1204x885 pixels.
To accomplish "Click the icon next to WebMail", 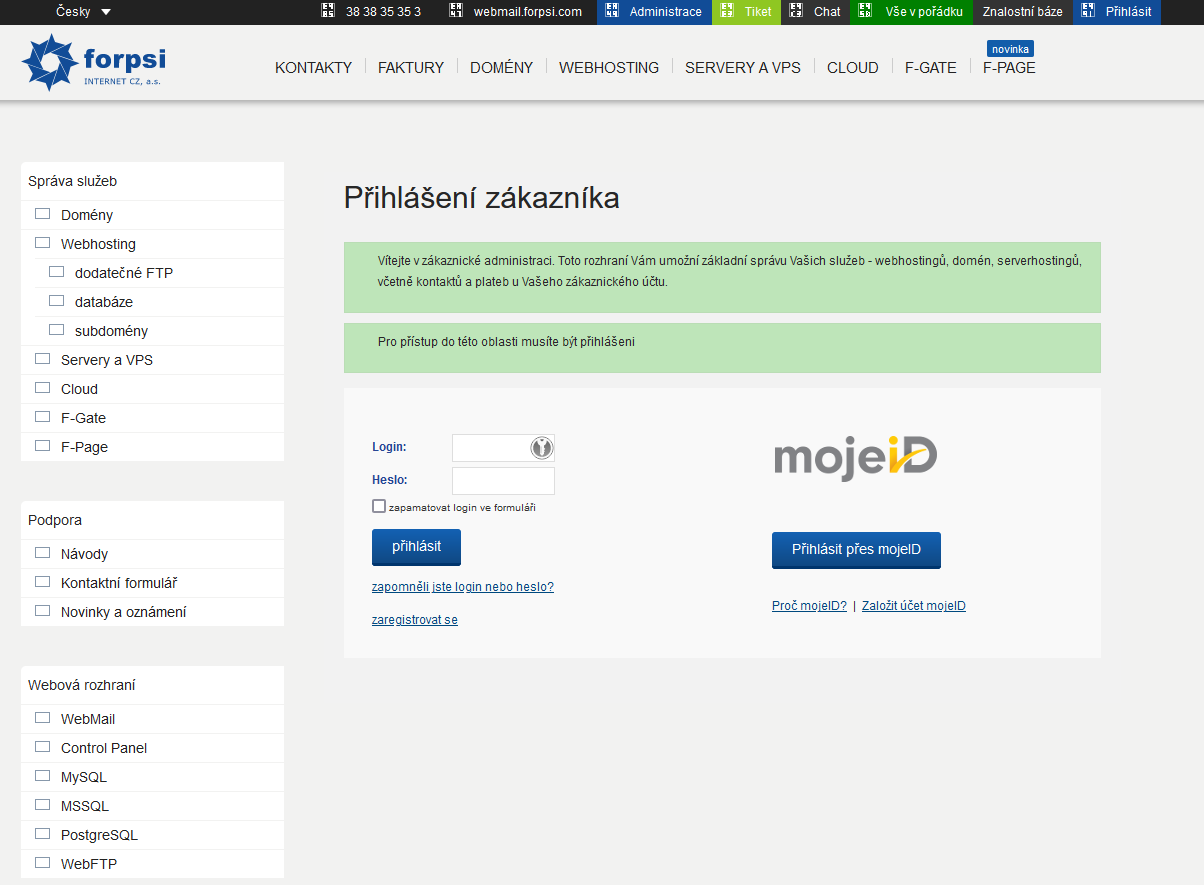I will [x=42, y=718].
